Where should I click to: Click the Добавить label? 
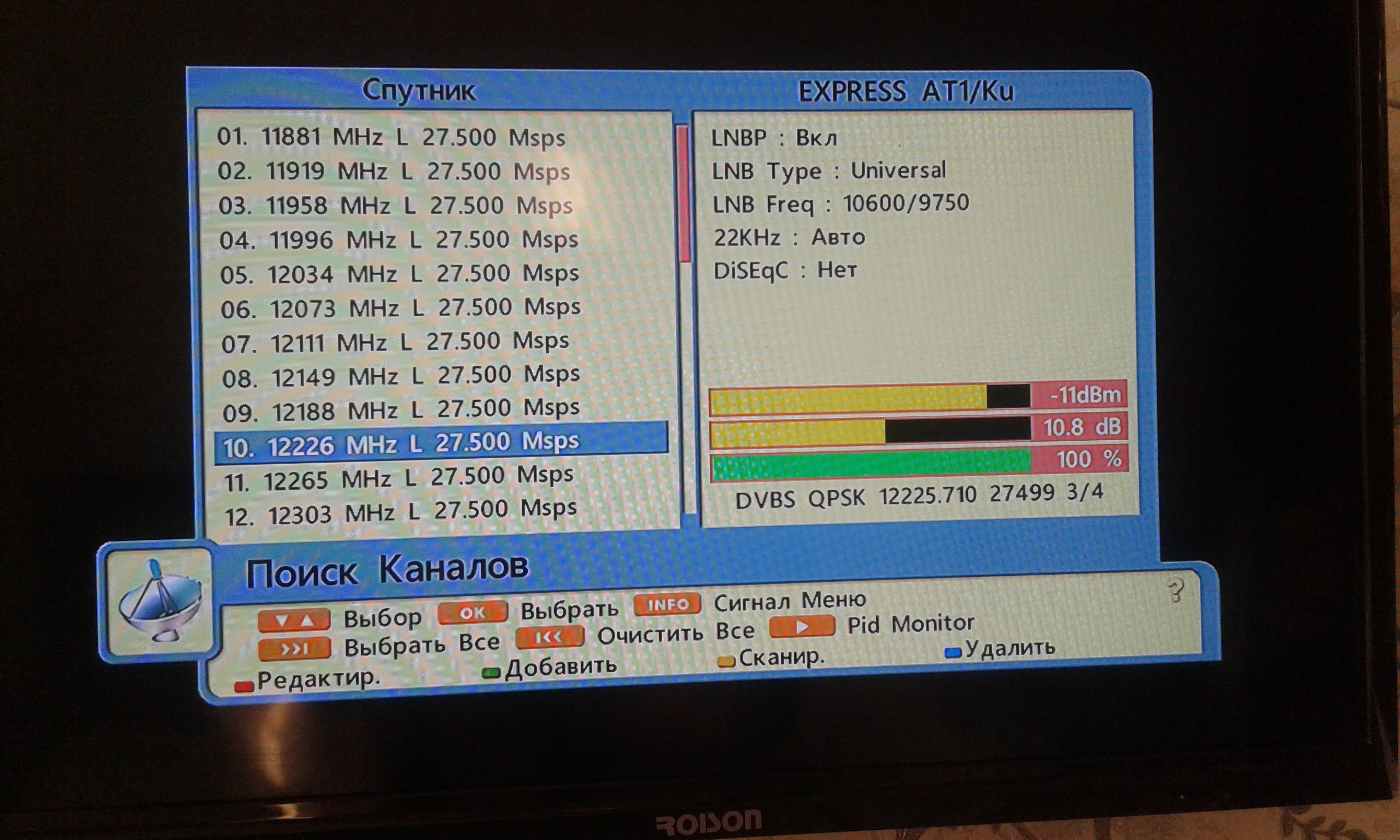(x=561, y=668)
